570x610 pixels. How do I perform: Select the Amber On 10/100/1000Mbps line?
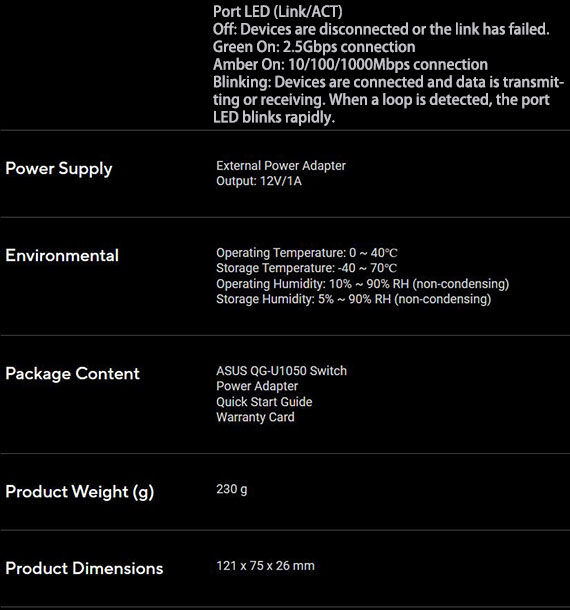coord(350,65)
